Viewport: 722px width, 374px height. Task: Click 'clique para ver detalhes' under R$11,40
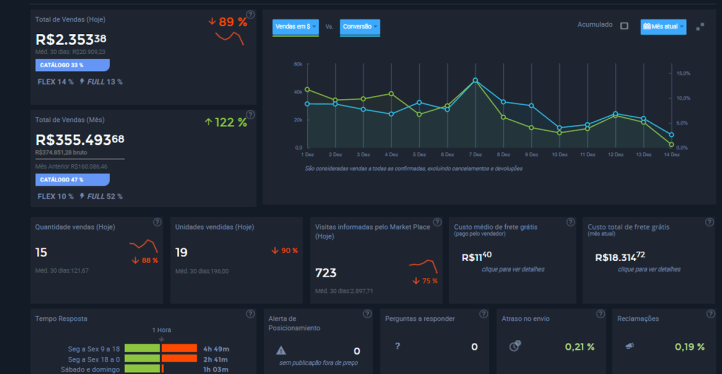[x=513, y=269]
